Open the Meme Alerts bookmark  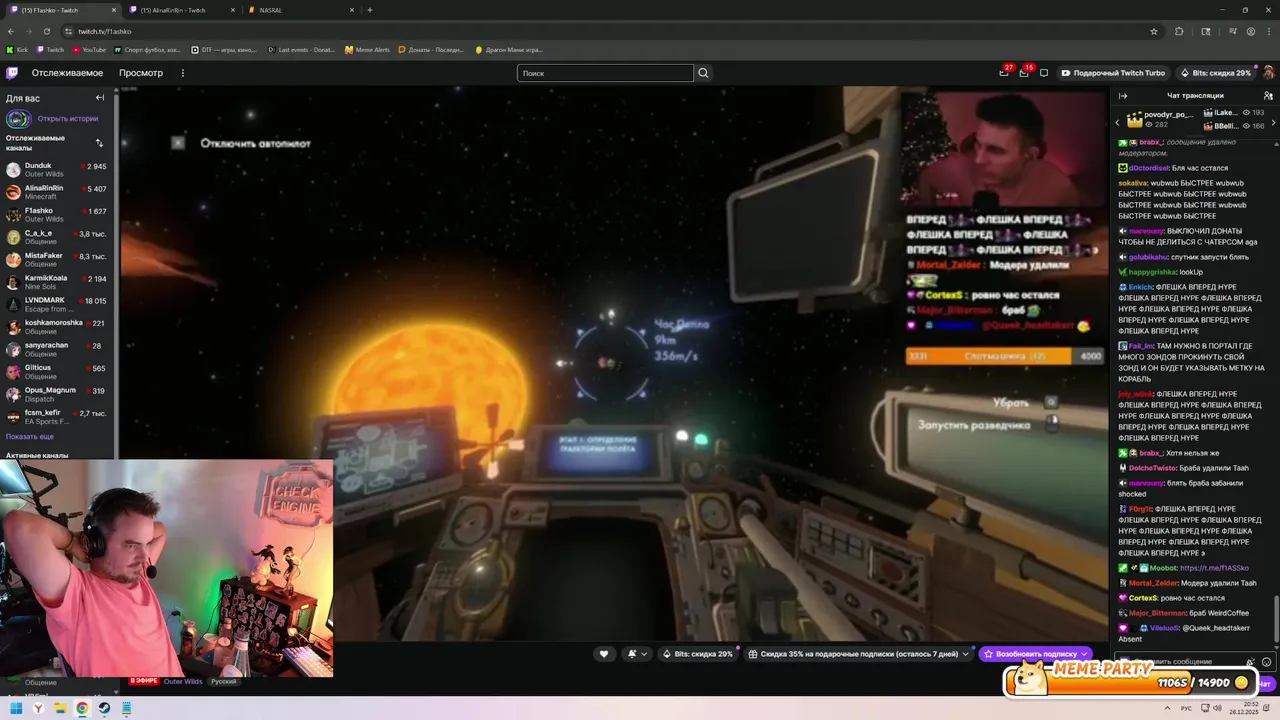[367, 49]
